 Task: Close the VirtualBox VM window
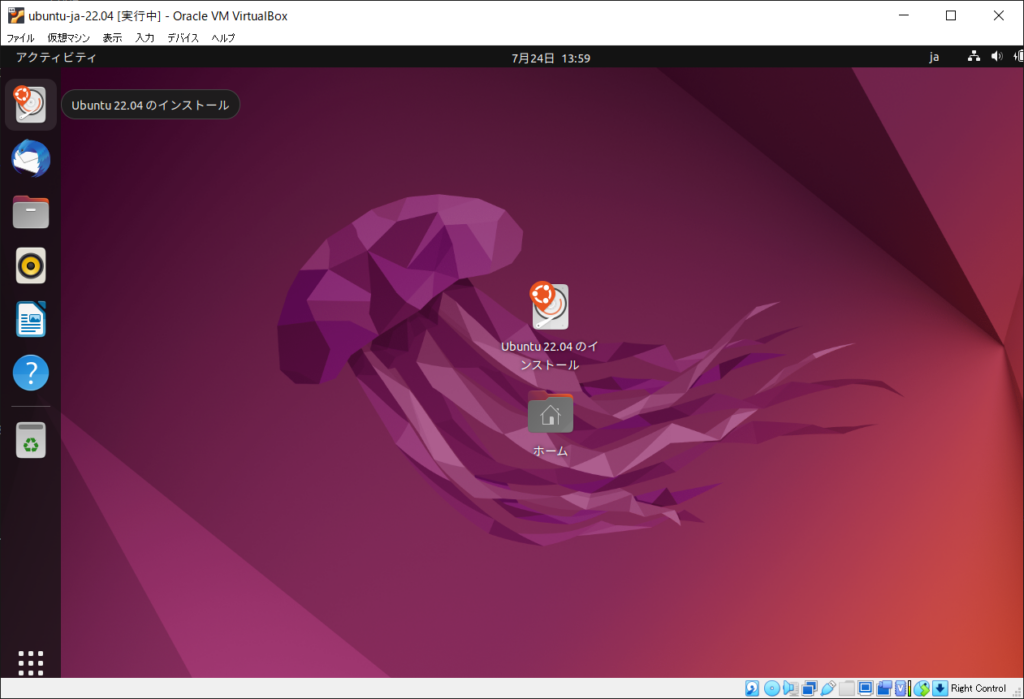999,16
